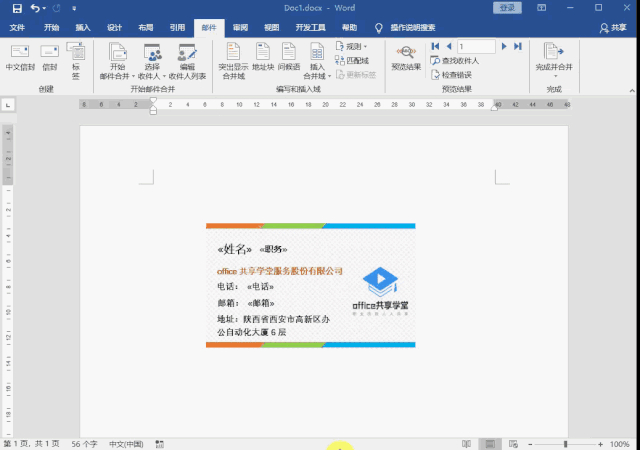The height and width of the screenshot is (450, 640).
Task: Open the undo history dropdown arrow
Action: tap(44, 8)
